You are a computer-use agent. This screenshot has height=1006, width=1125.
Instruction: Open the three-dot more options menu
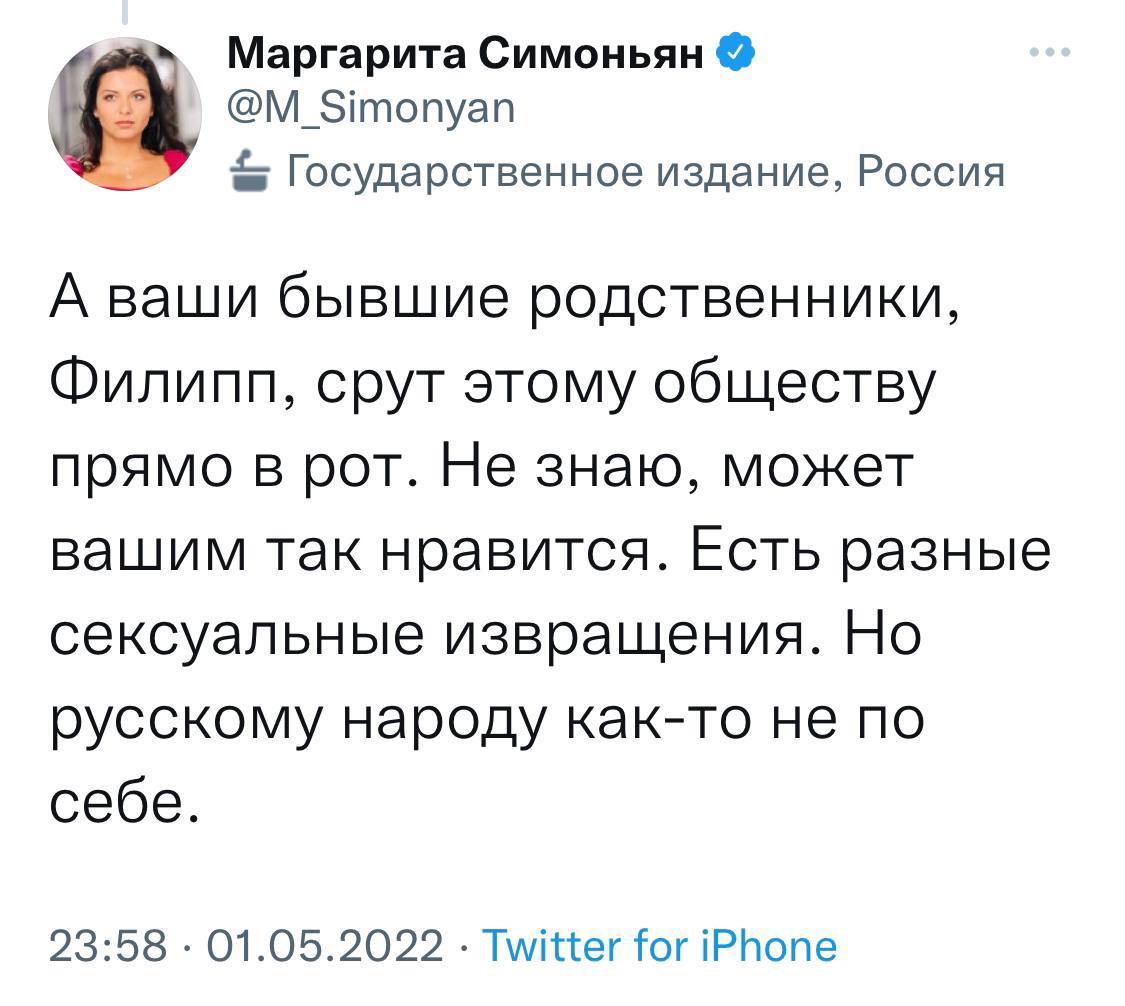coord(1050,52)
